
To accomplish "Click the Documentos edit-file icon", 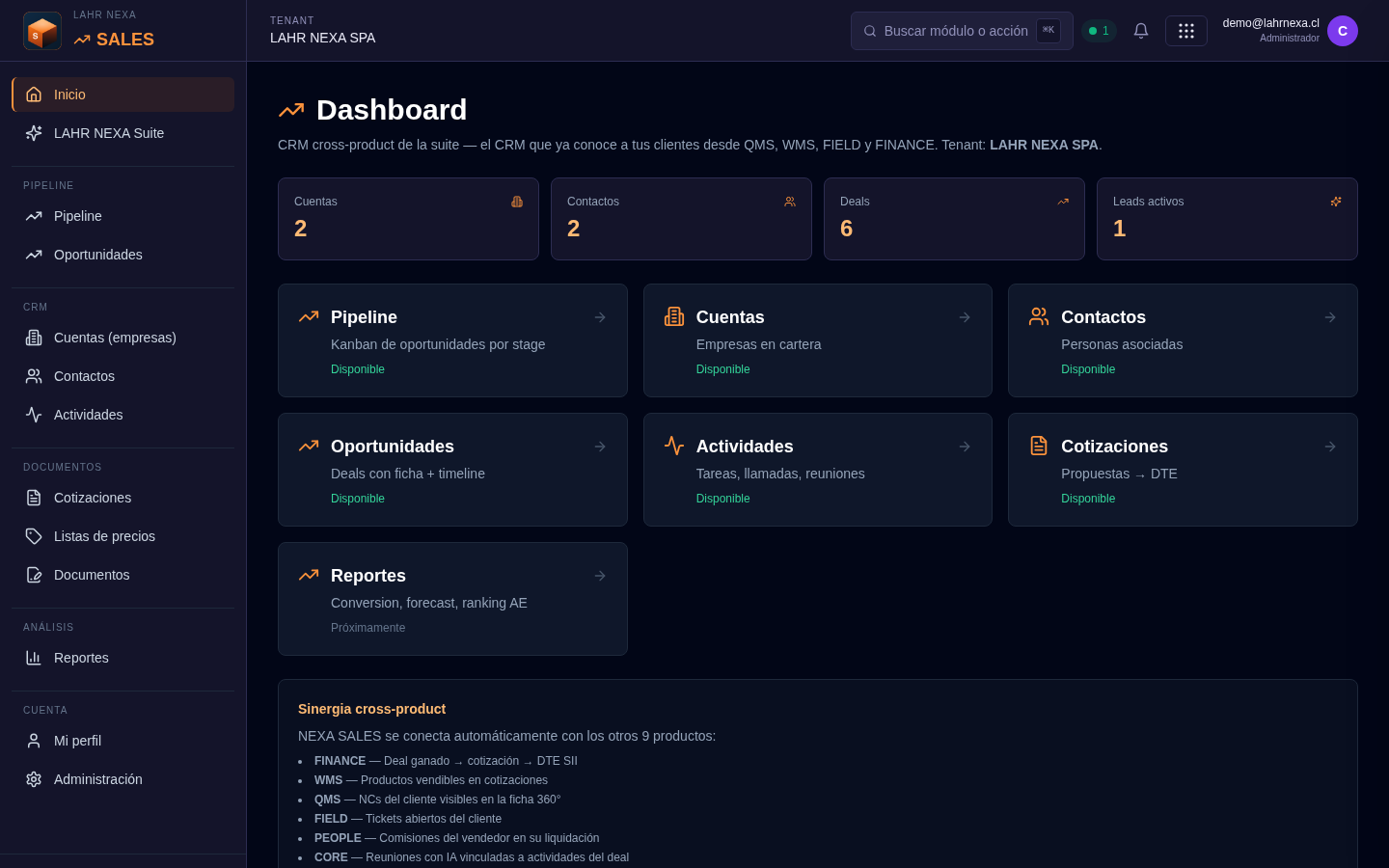I will (x=34, y=575).
